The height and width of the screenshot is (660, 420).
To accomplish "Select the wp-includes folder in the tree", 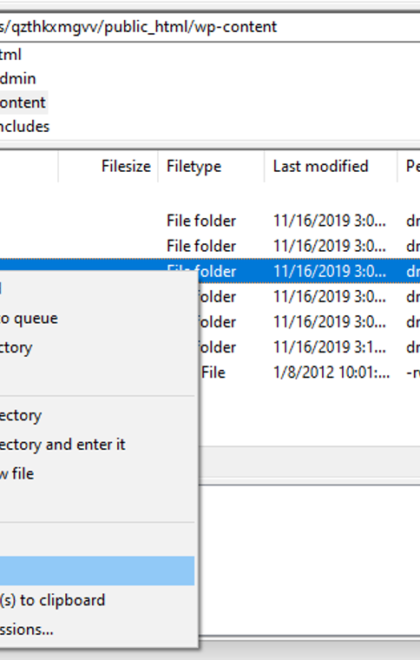I will coord(24,126).
